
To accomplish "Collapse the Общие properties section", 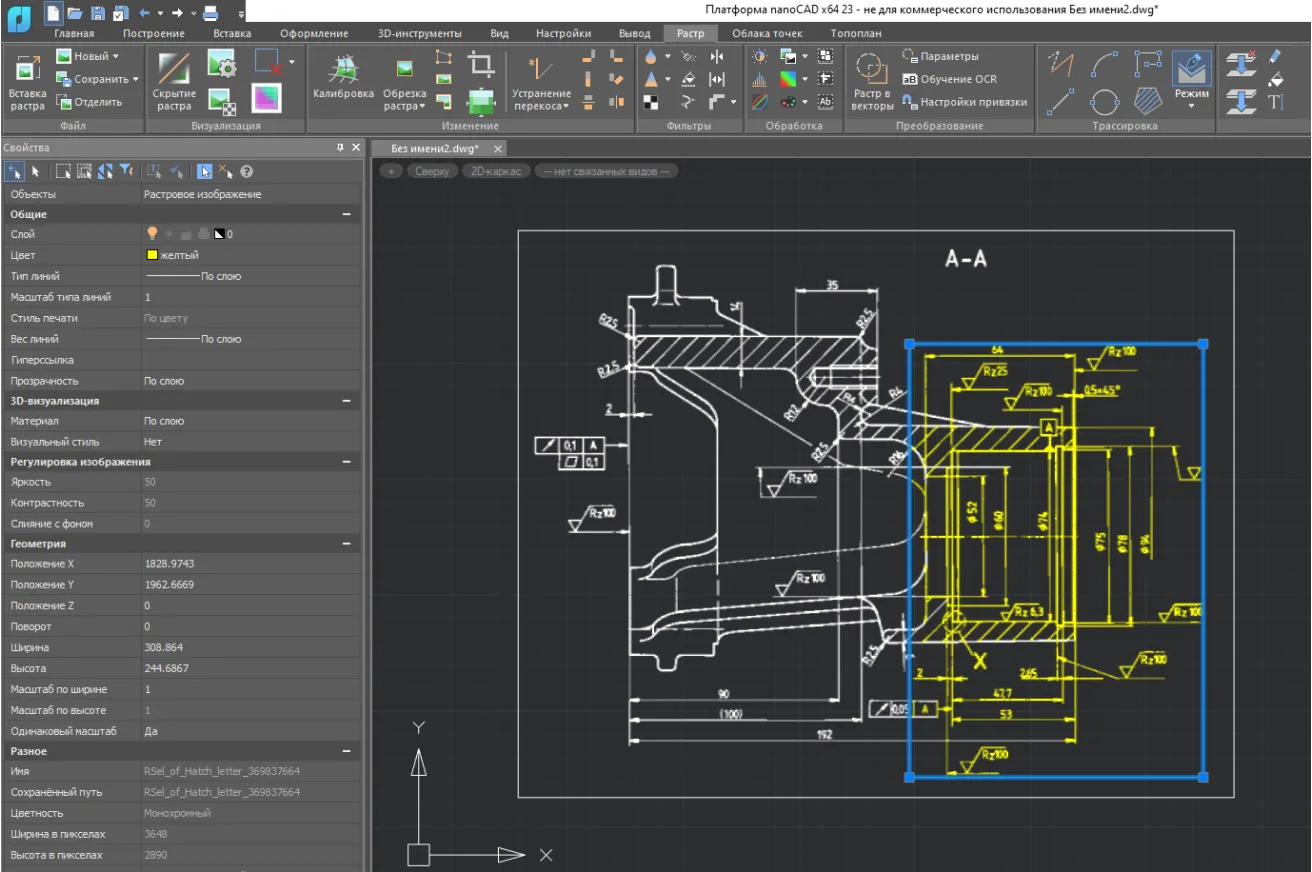I will 346,213.
